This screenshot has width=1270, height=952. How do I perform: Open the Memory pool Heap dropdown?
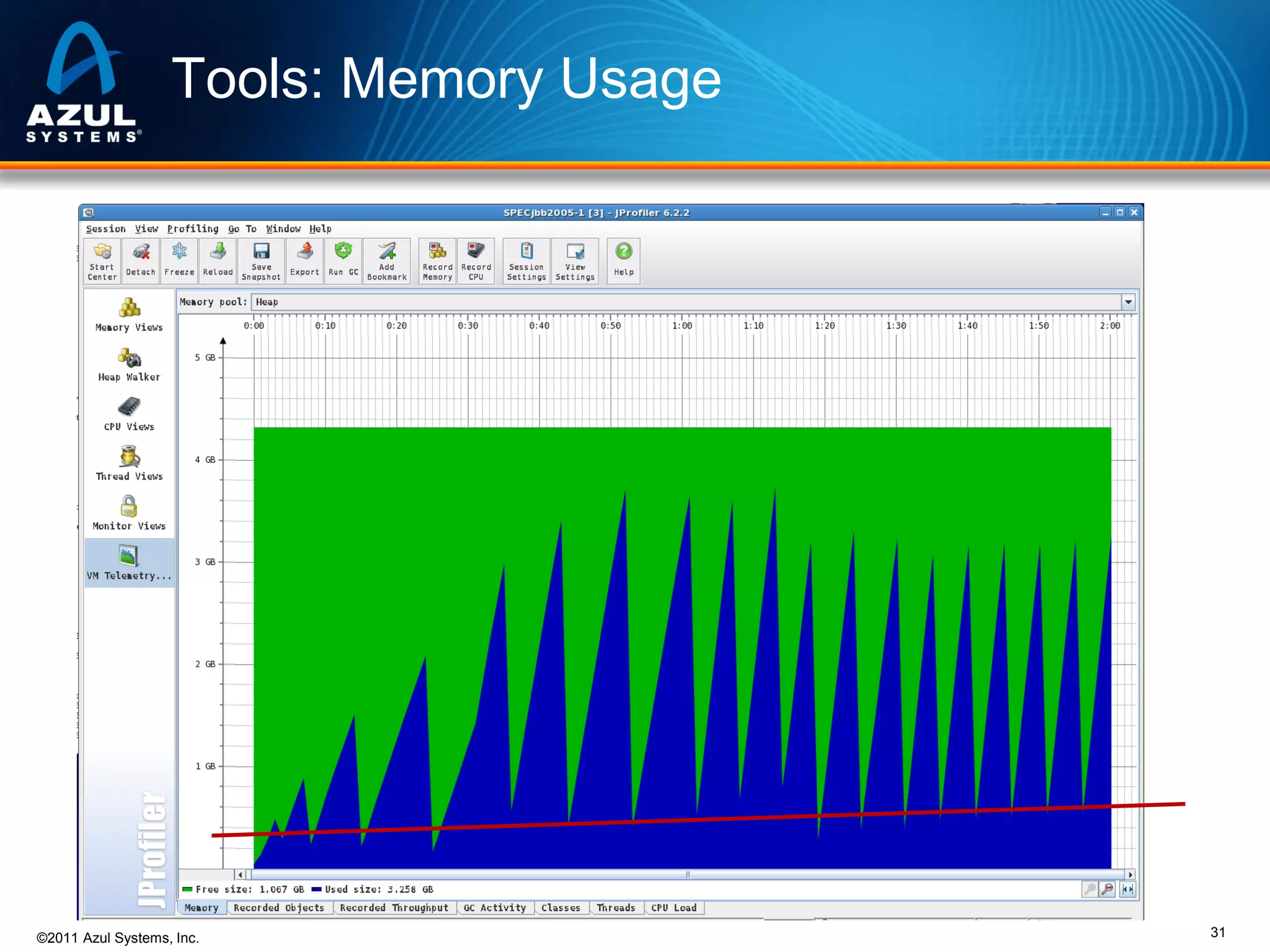click(x=1128, y=302)
